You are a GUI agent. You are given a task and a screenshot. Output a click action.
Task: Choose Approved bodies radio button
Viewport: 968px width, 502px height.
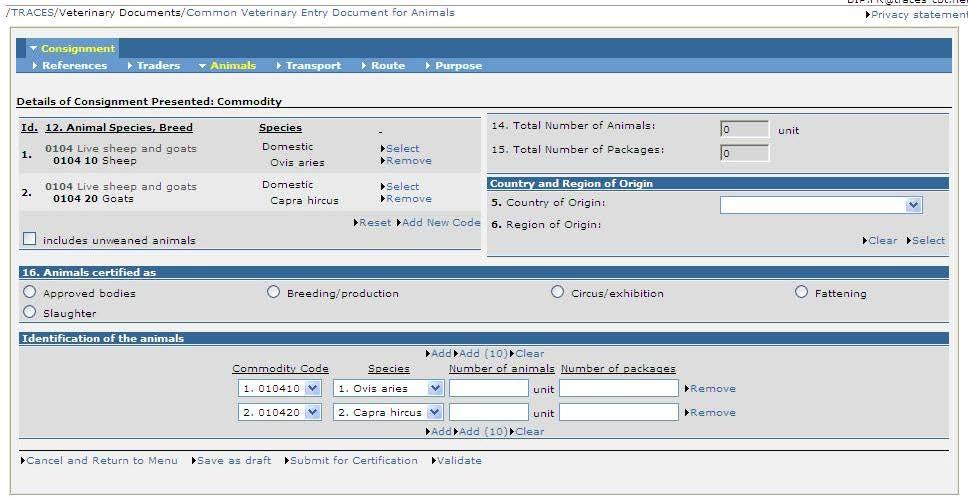pyautogui.click(x=29, y=291)
